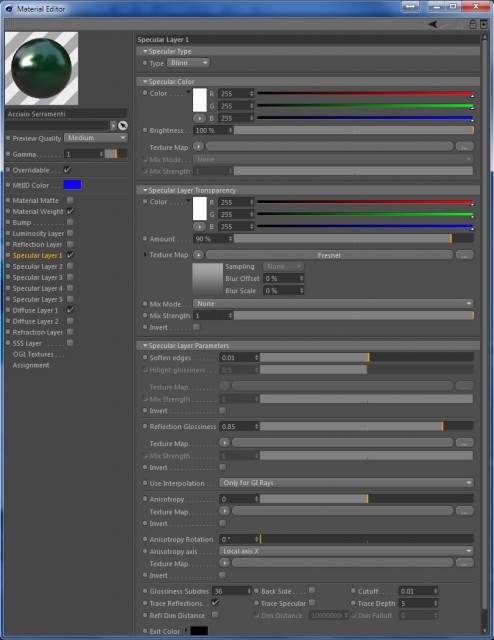
Task: Click color mode arrow under Specular Color swatch
Action: 199,118
